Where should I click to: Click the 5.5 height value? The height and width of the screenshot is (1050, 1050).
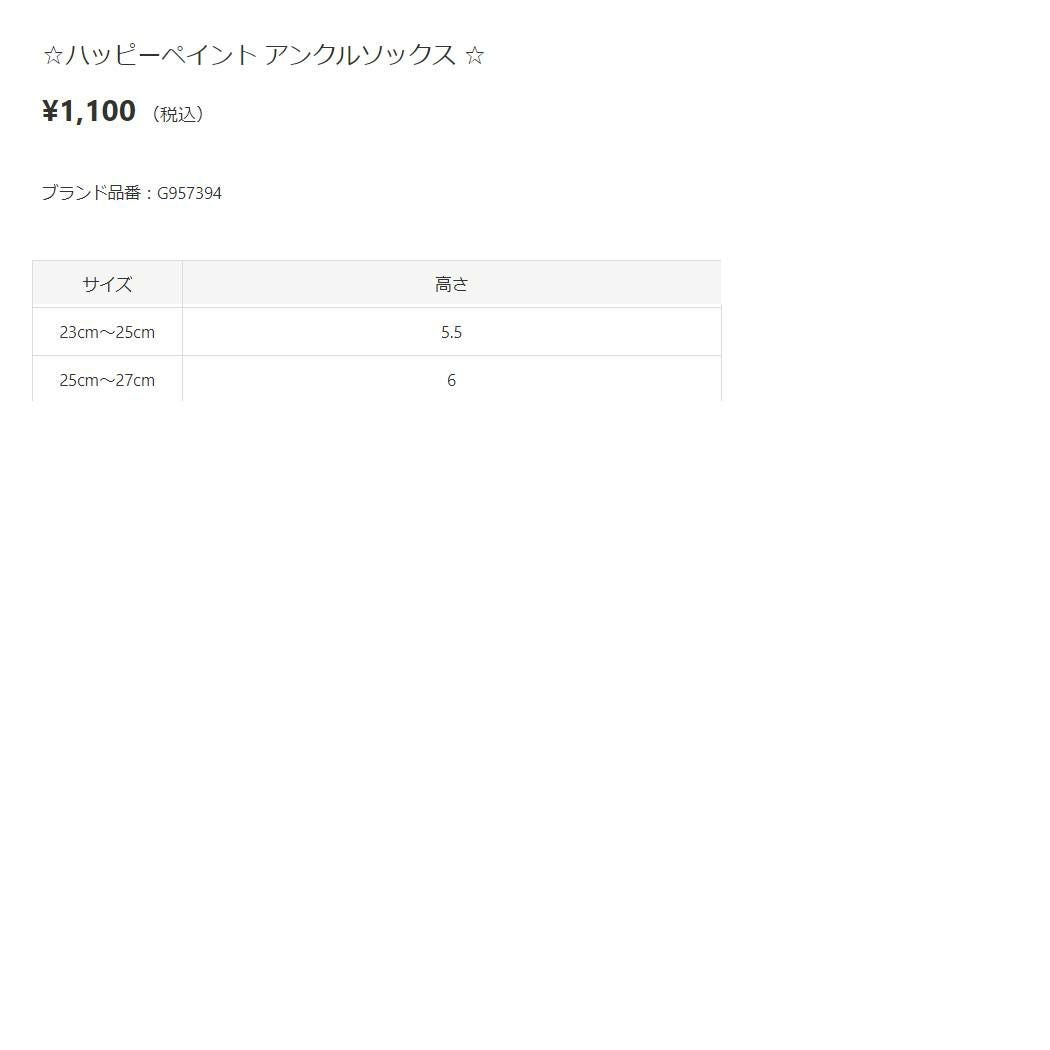[x=451, y=332]
